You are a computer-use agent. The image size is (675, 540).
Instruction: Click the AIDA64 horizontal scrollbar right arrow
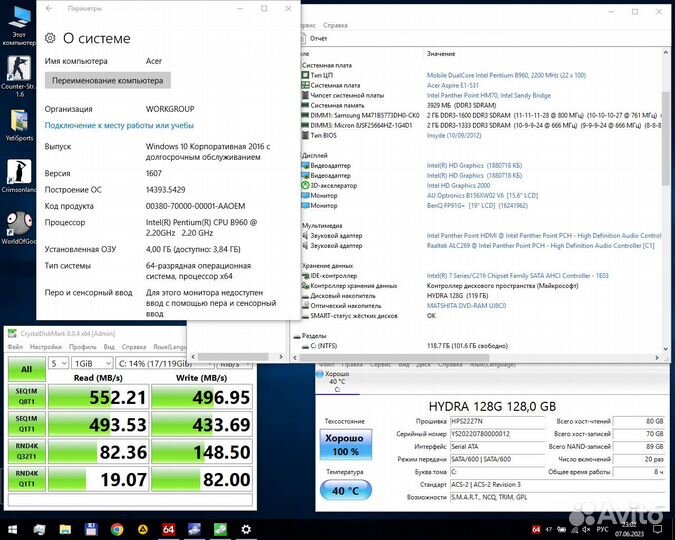657,357
